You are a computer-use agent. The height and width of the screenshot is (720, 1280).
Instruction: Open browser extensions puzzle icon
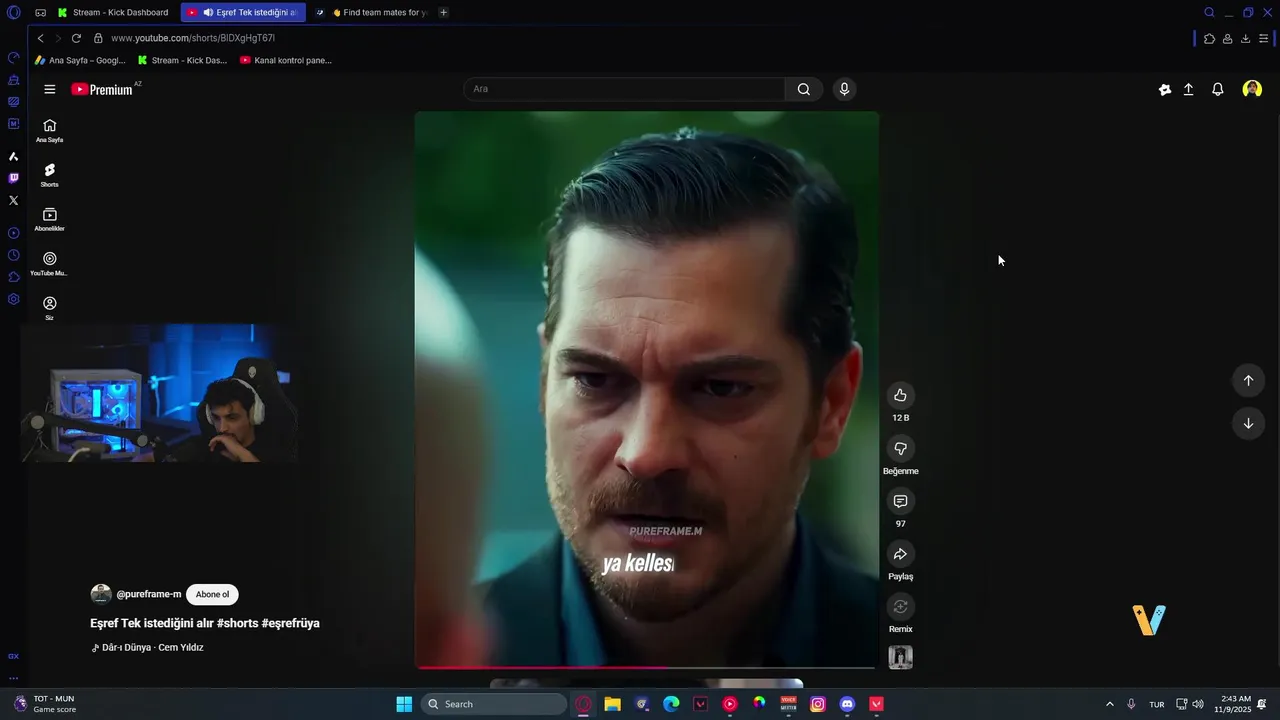[x=1209, y=38]
